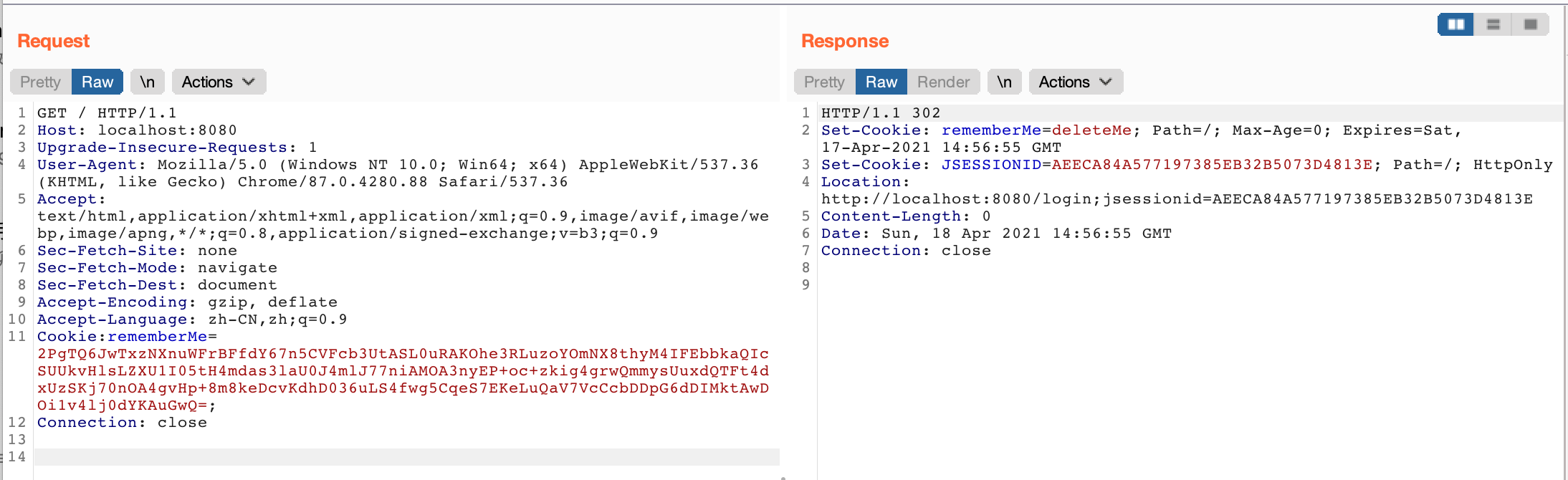Open the Request Actions dropdown
The image size is (1568, 480).
219,82
